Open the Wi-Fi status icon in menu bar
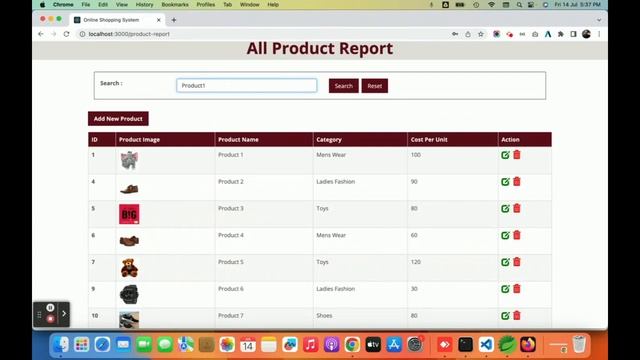 coord(491,4)
